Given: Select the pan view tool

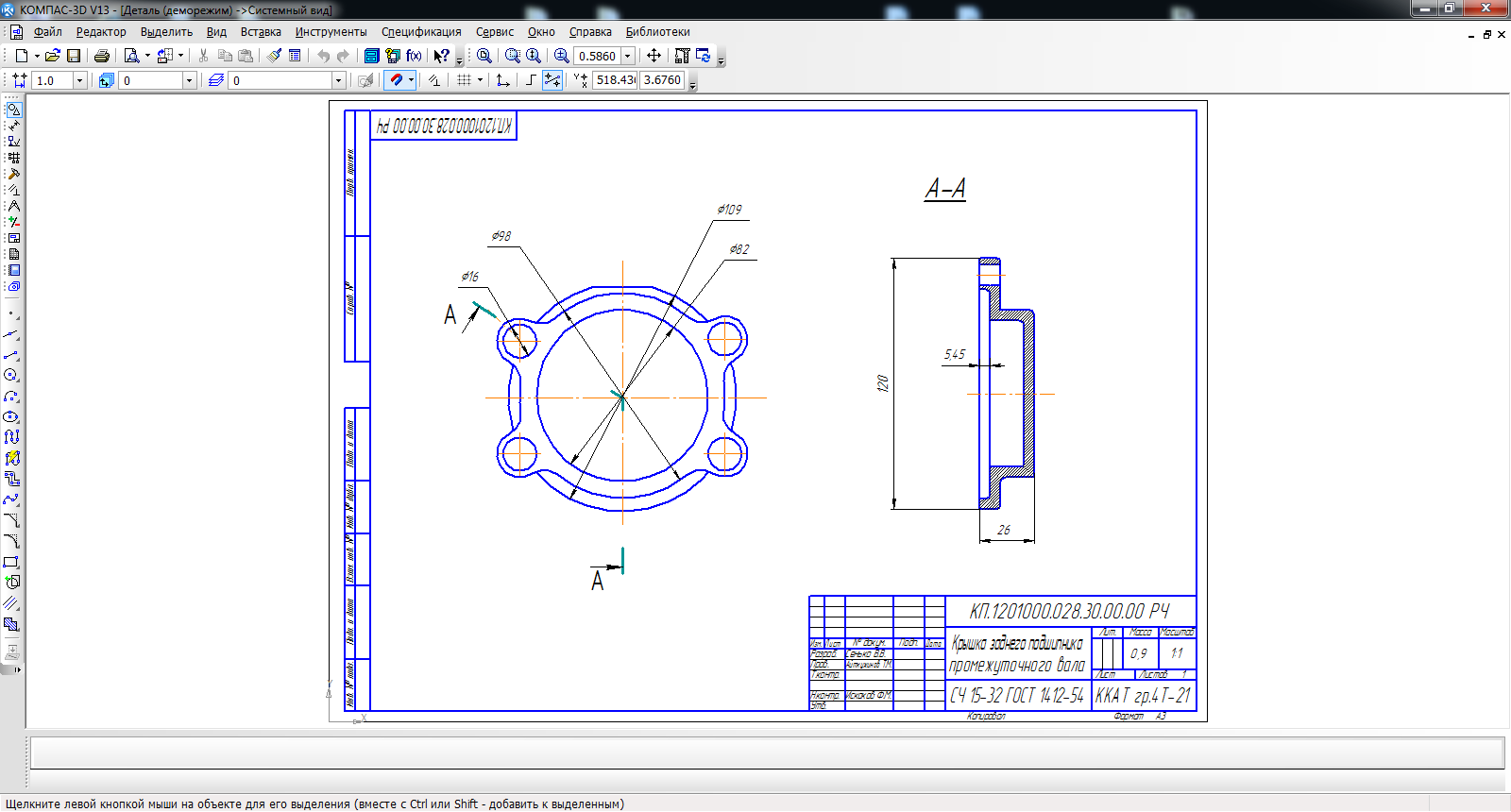Looking at the screenshot, I should 654,56.
